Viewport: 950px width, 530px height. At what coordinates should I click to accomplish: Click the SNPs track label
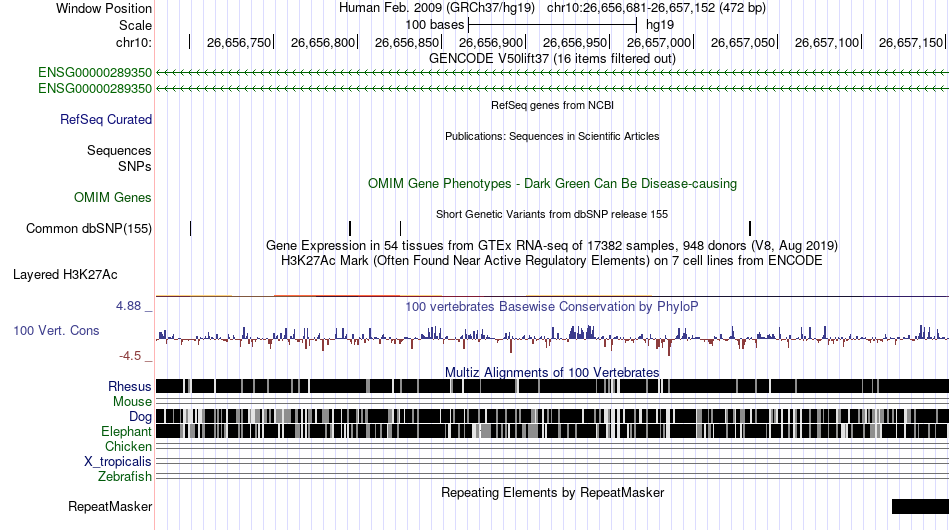click(x=135, y=166)
